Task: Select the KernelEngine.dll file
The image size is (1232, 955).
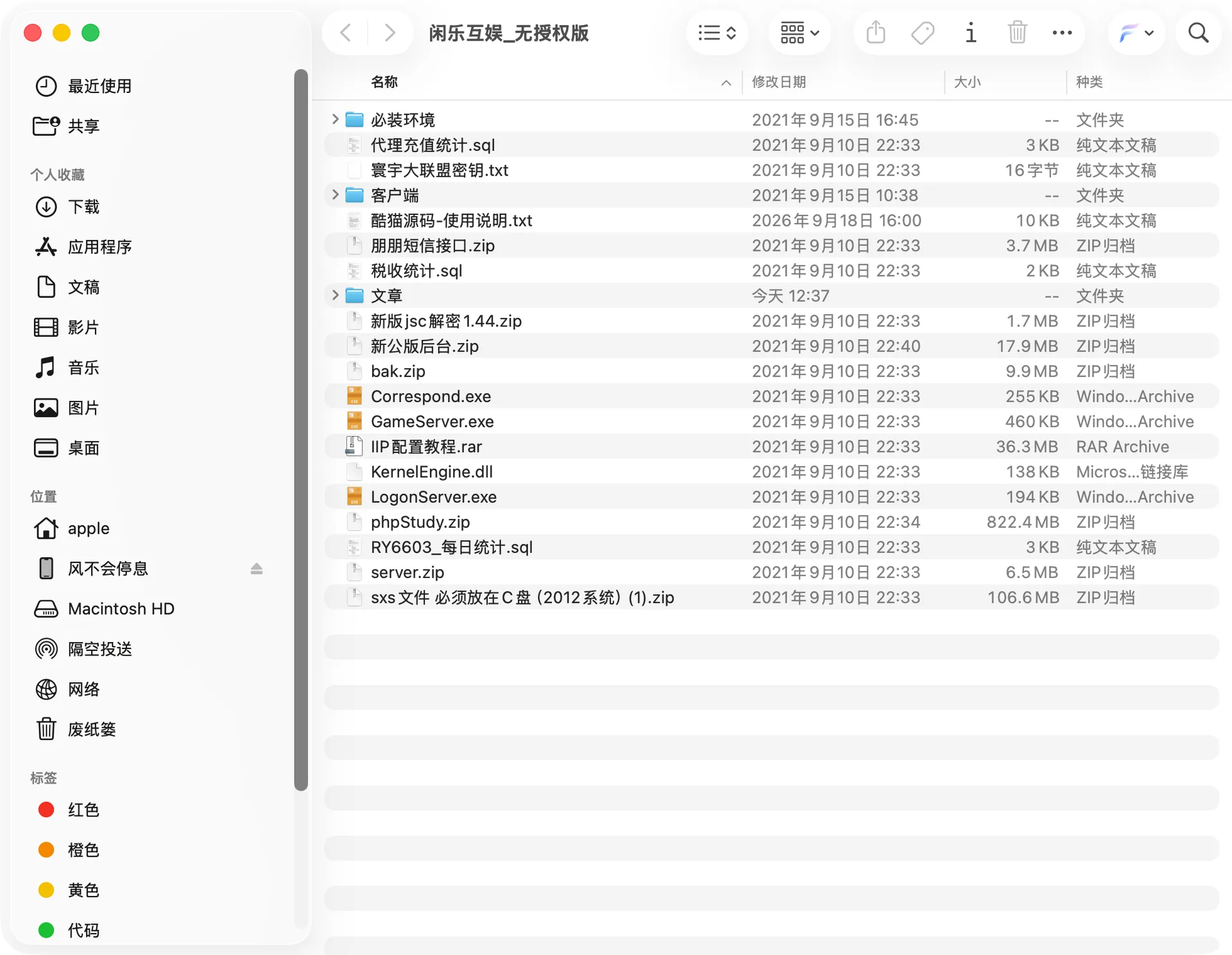Action: pos(771,472)
